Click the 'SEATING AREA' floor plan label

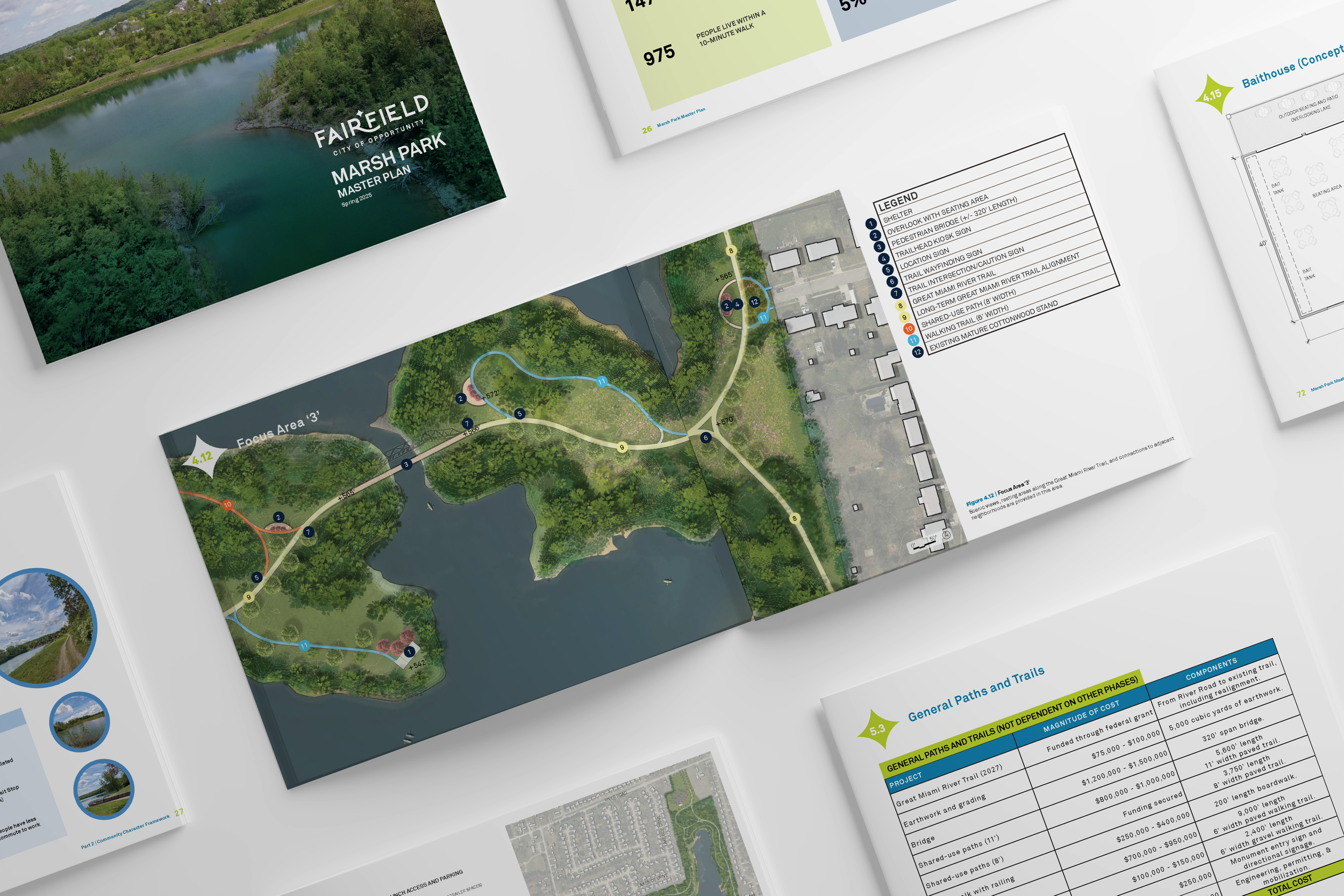[x=1326, y=190]
